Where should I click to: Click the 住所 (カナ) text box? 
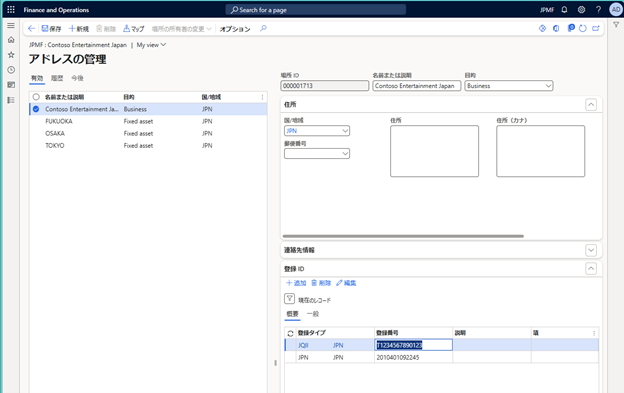pos(540,151)
